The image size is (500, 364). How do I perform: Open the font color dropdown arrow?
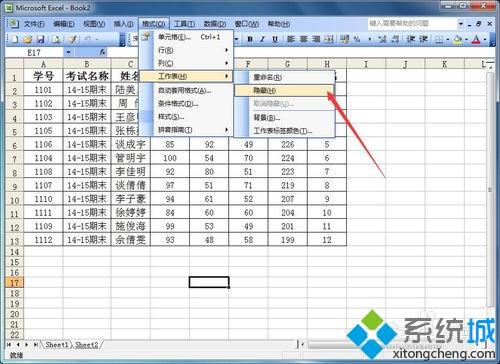tap(485, 40)
